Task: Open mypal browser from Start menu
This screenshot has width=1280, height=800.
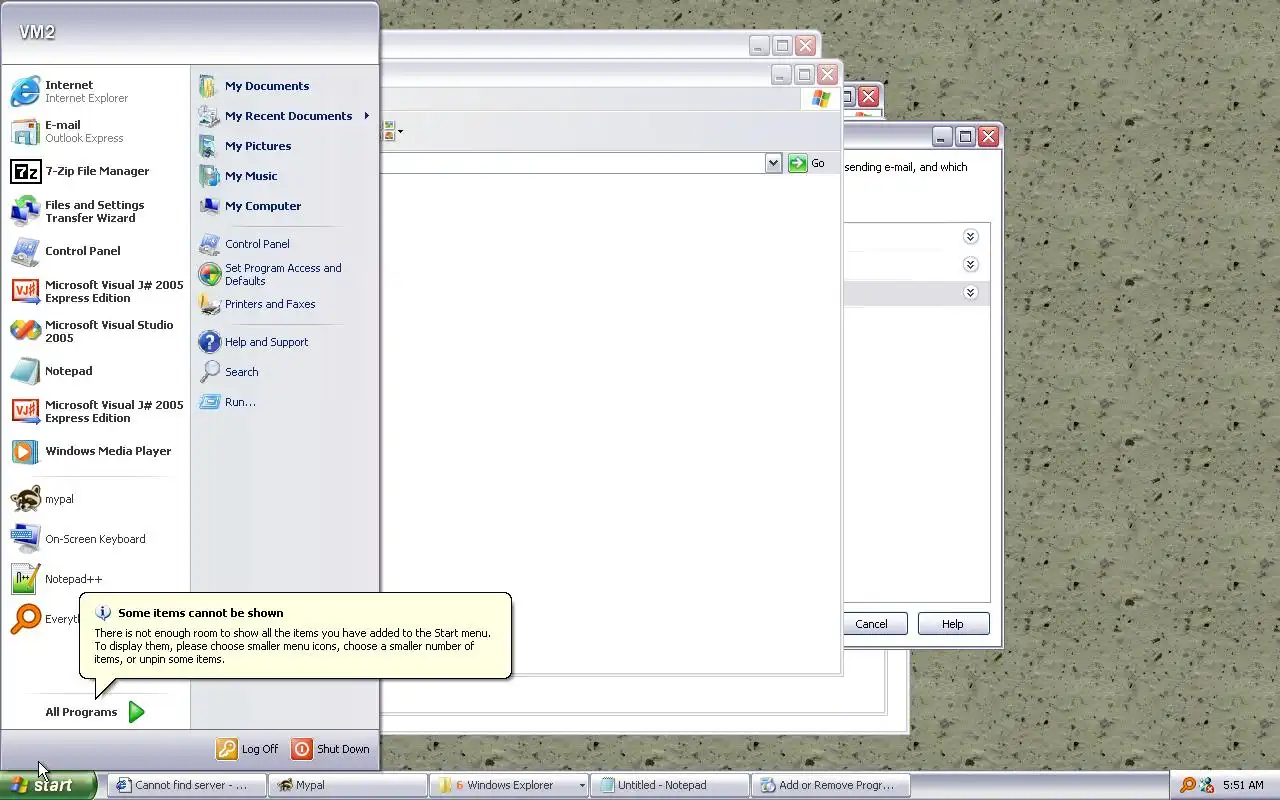Action: (95, 499)
